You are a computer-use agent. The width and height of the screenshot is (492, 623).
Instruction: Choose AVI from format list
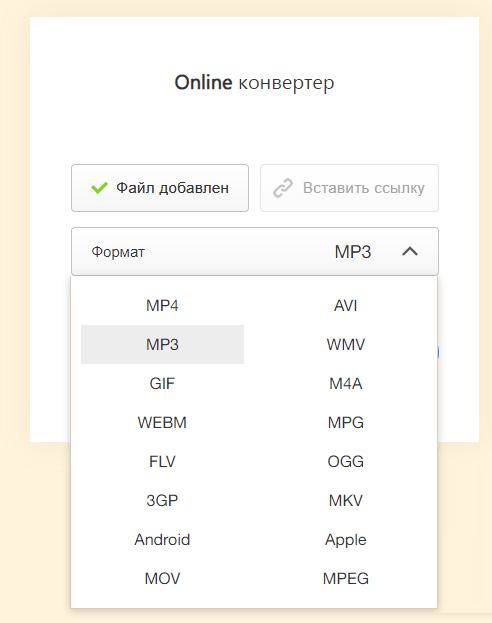point(346,306)
